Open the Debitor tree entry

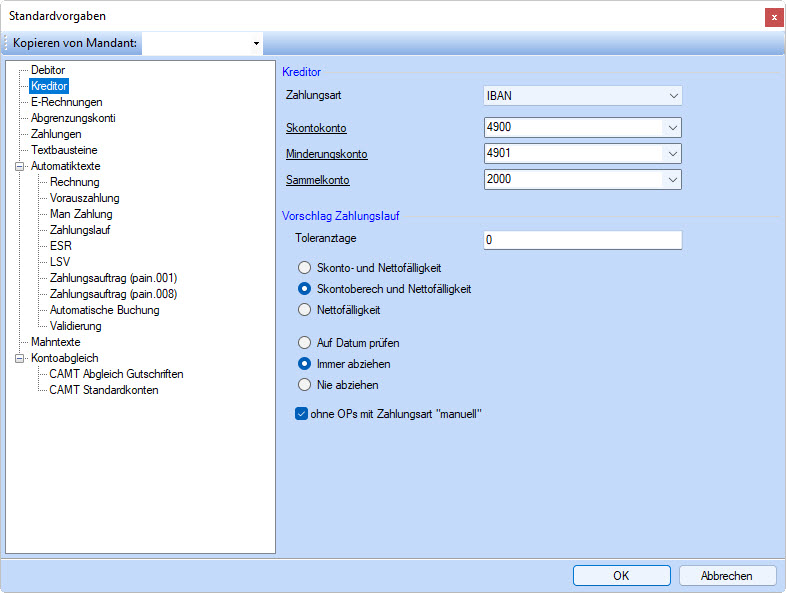pos(48,70)
